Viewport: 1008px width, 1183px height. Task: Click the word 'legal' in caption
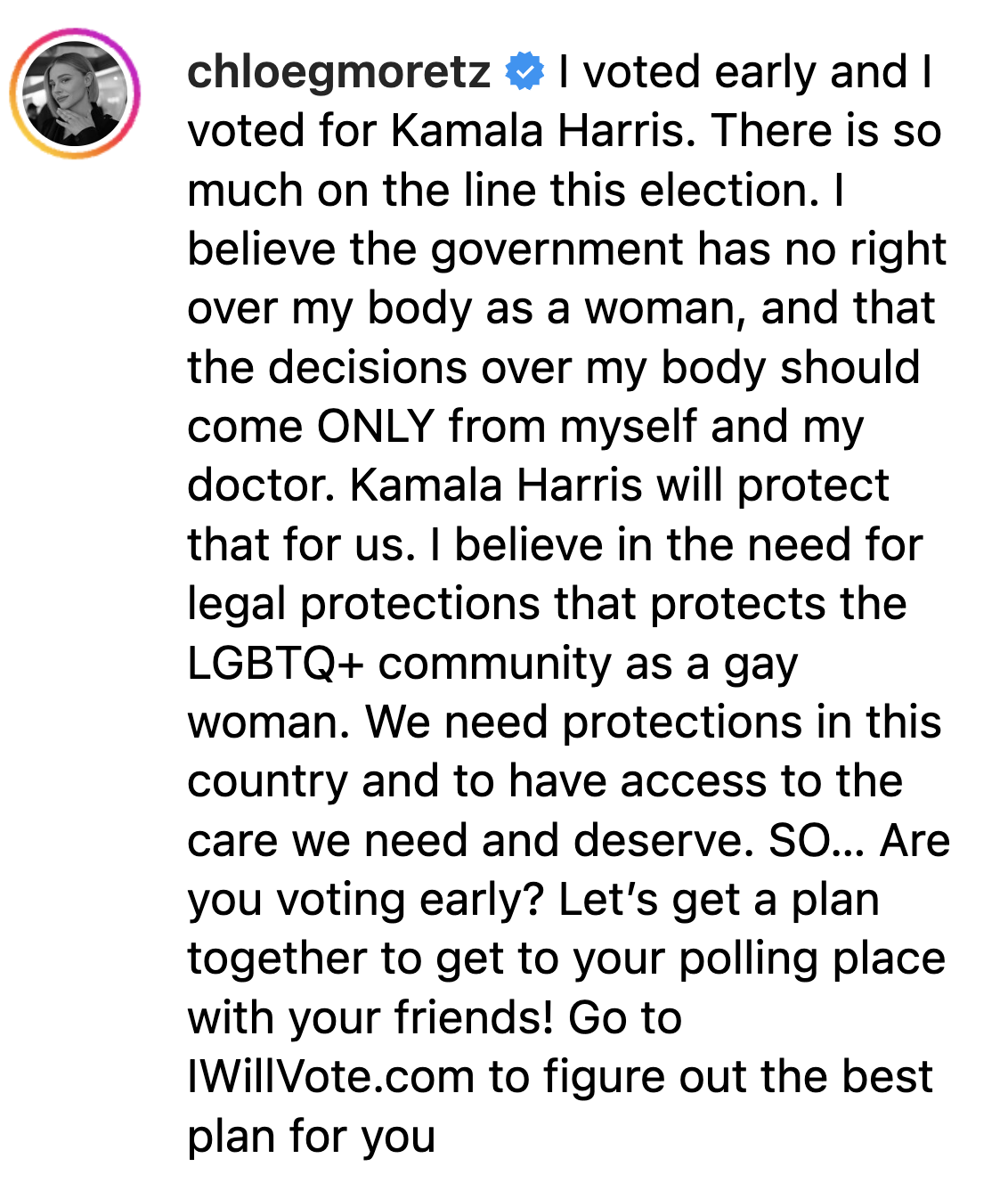235,605
